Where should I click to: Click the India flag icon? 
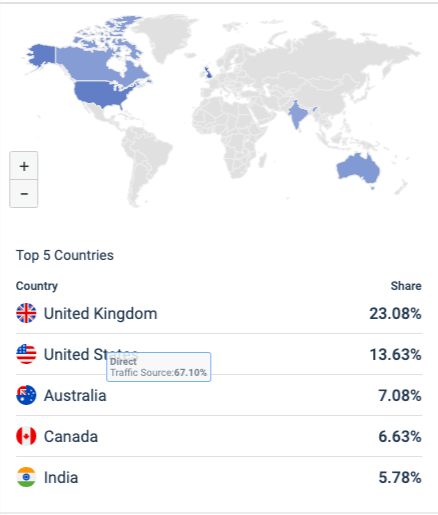coord(26,477)
